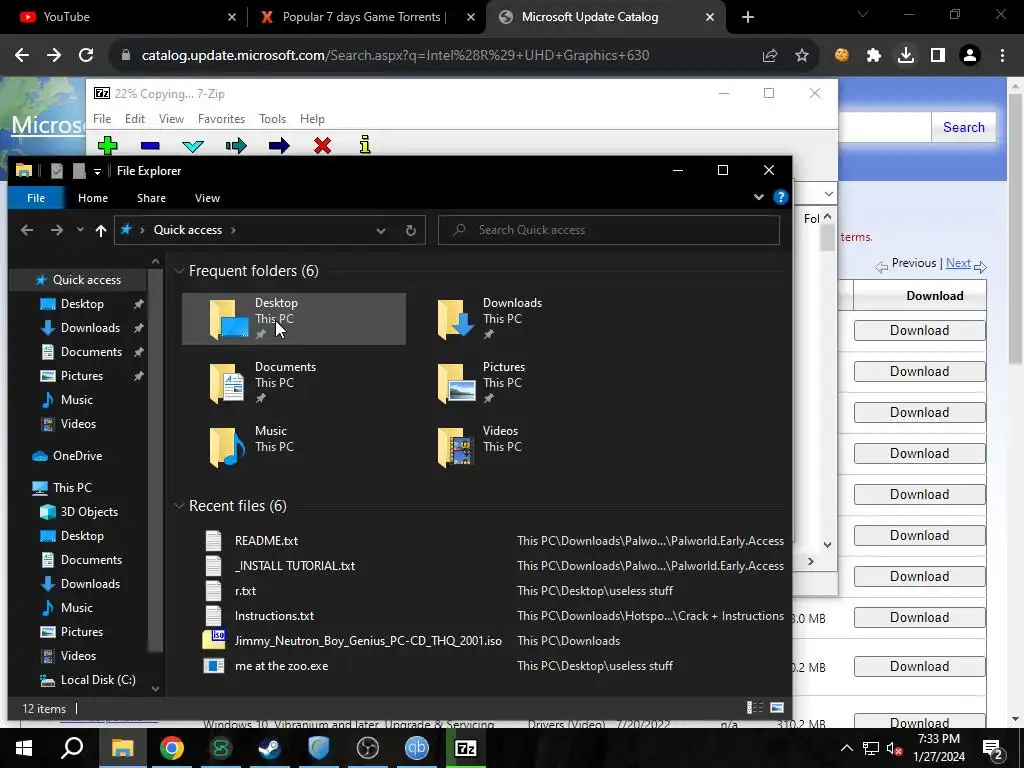Open the Share ribbon tab
Viewport: 1024px width, 768px height.
point(152,198)
